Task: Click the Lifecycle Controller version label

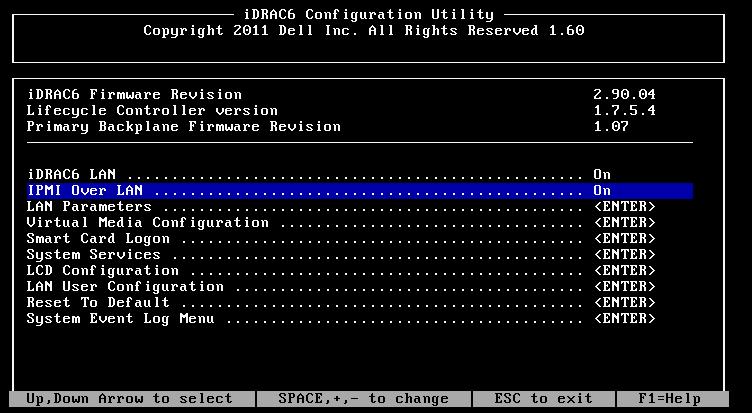Action: pyautogui.click(x=152, y=110)
